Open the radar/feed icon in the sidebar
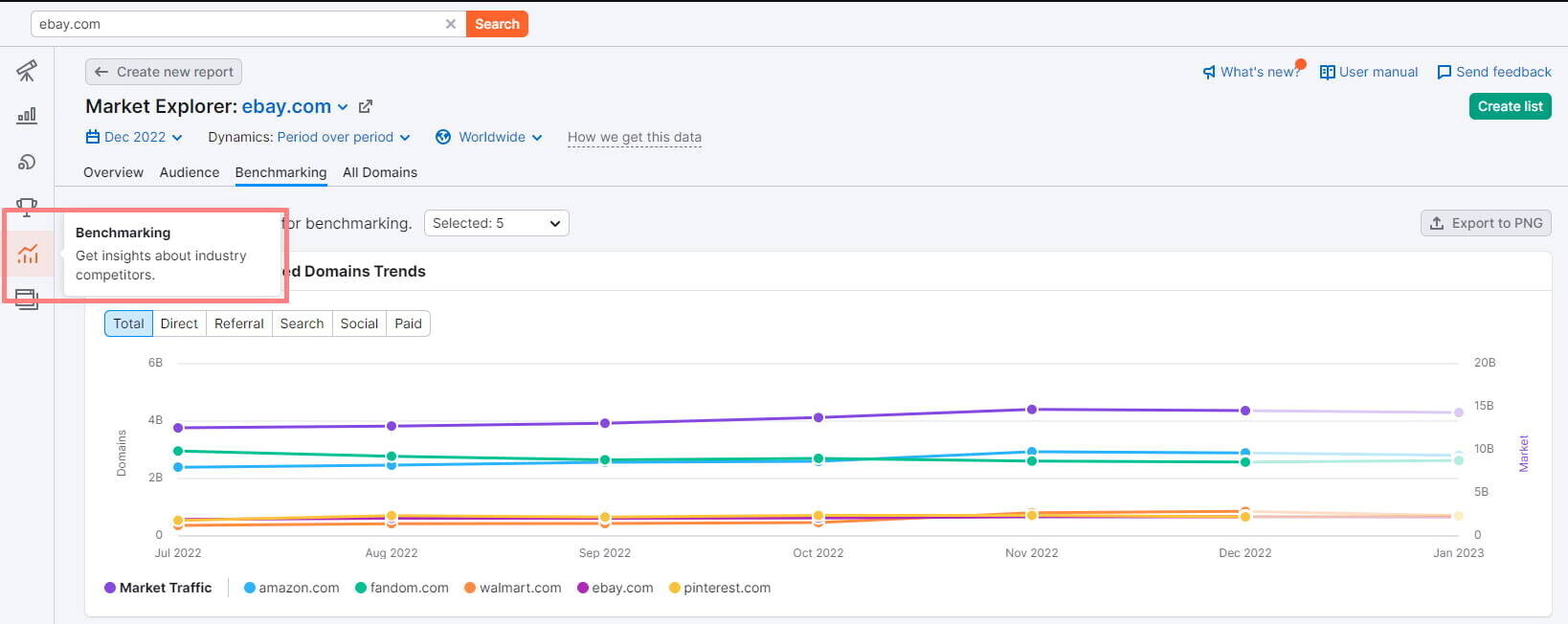1568x624 pixels. [27, 162]
